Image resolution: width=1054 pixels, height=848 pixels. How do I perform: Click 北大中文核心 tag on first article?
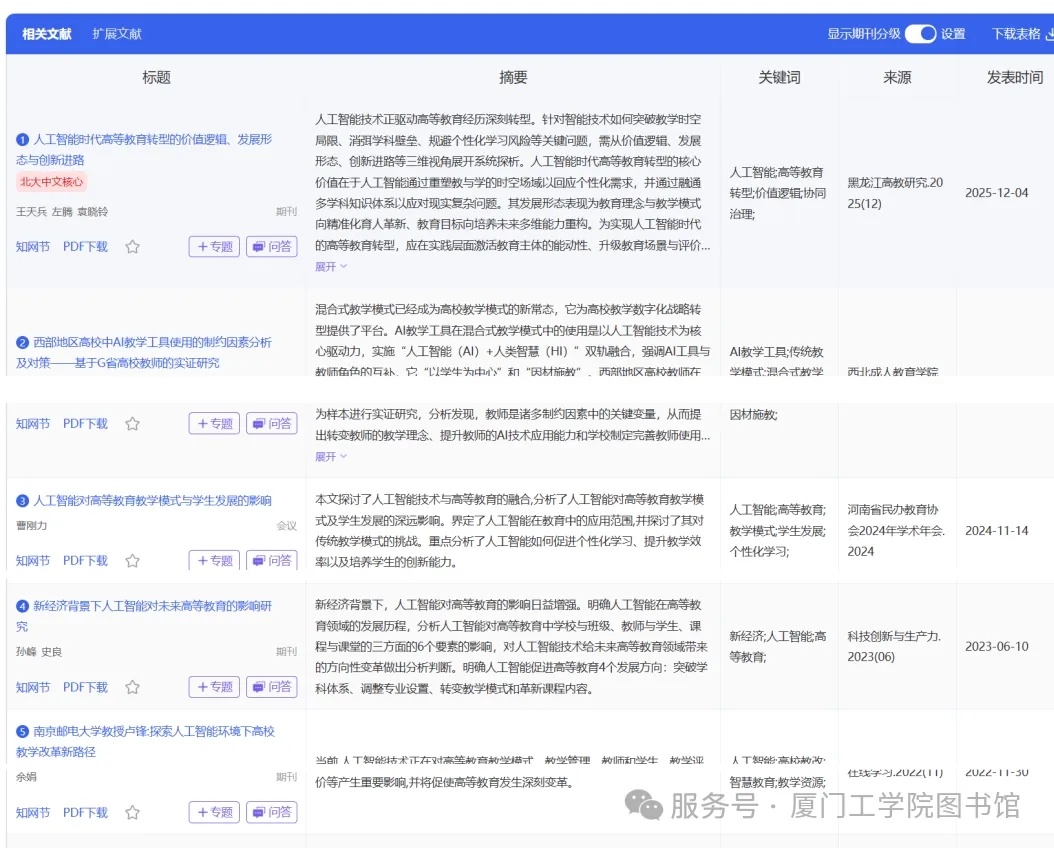click(x=52, y=182)
